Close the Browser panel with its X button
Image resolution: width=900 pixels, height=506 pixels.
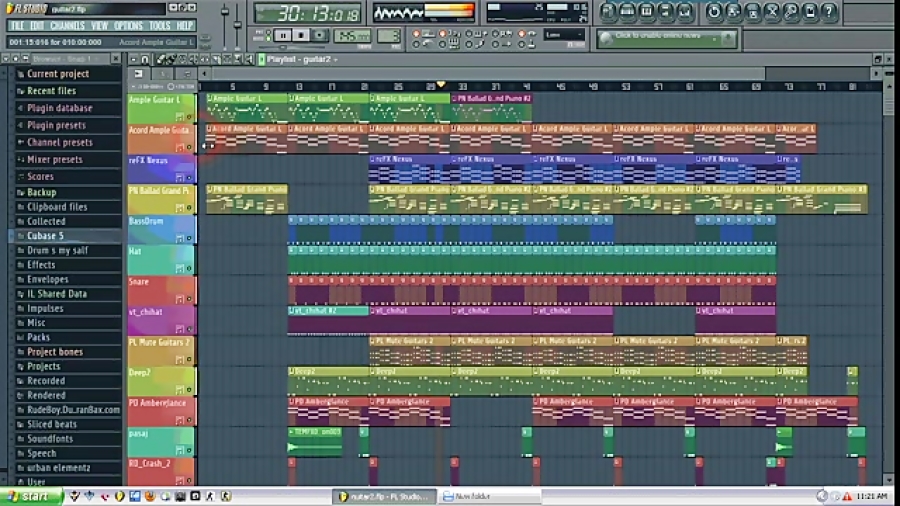coord(115,59)
